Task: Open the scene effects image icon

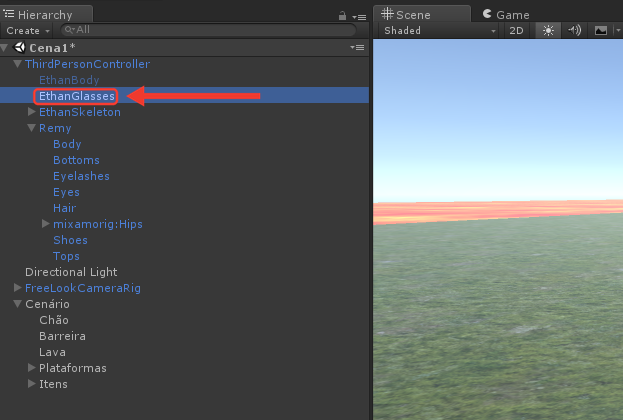Action: pos(600,31)
